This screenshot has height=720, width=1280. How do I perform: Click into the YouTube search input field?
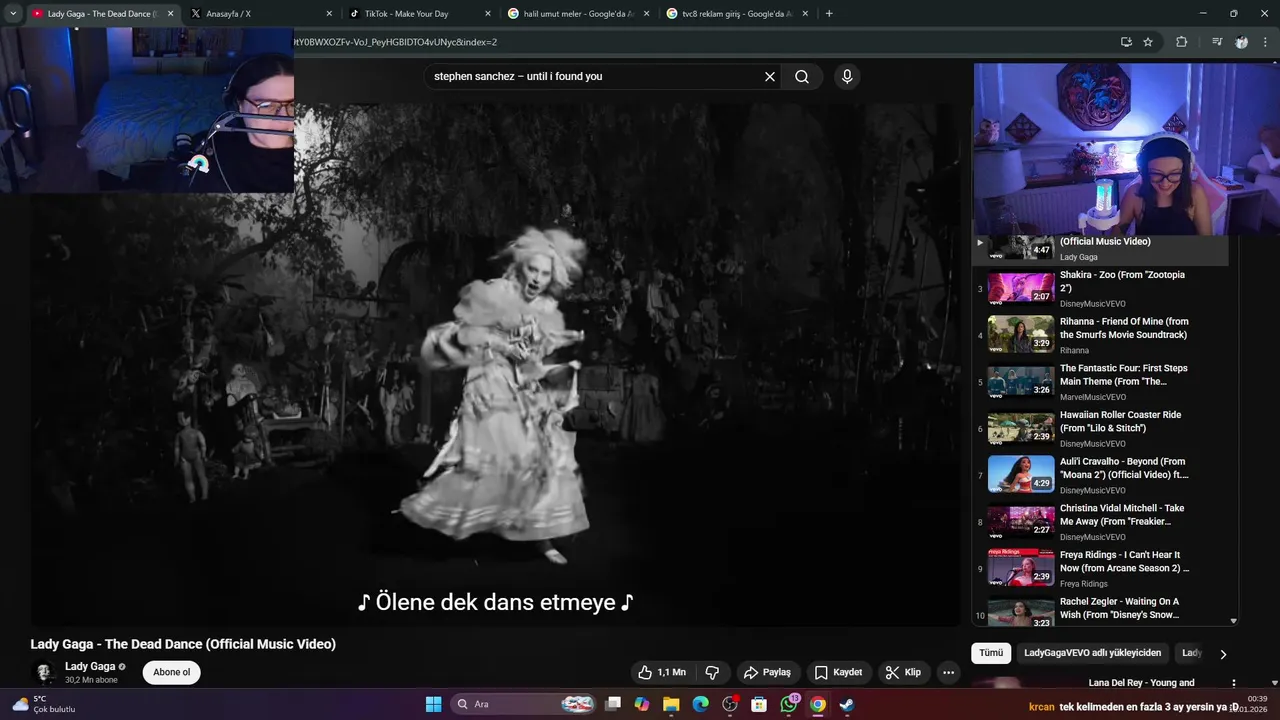point(595,77)
